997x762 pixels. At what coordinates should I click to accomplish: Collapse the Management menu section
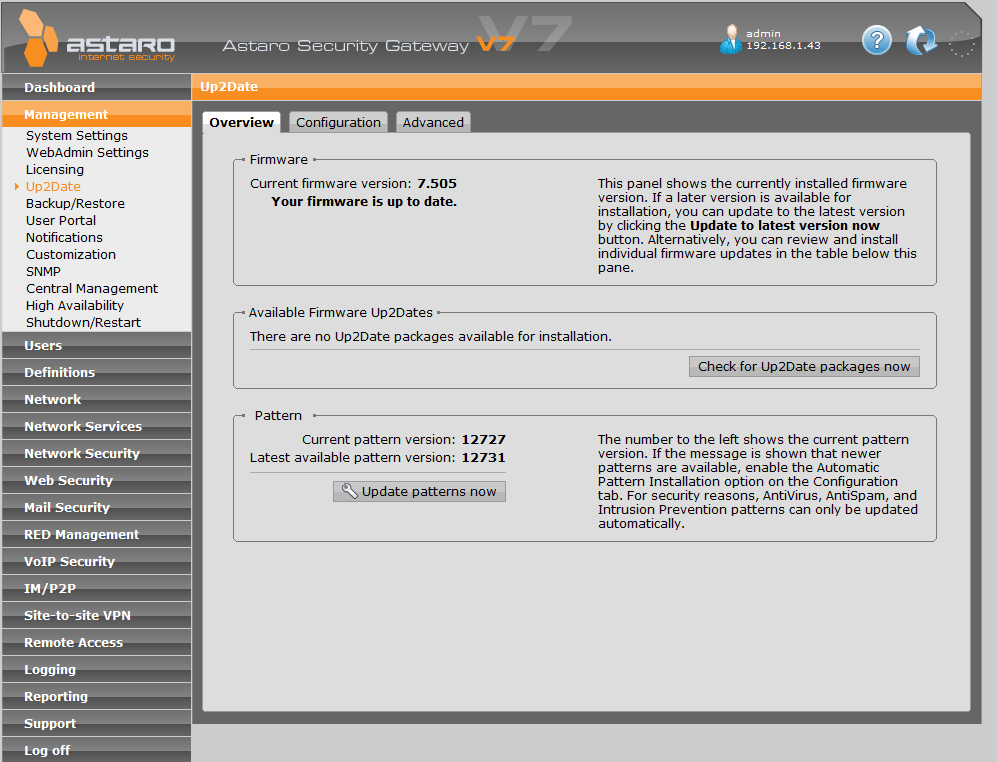96,114
